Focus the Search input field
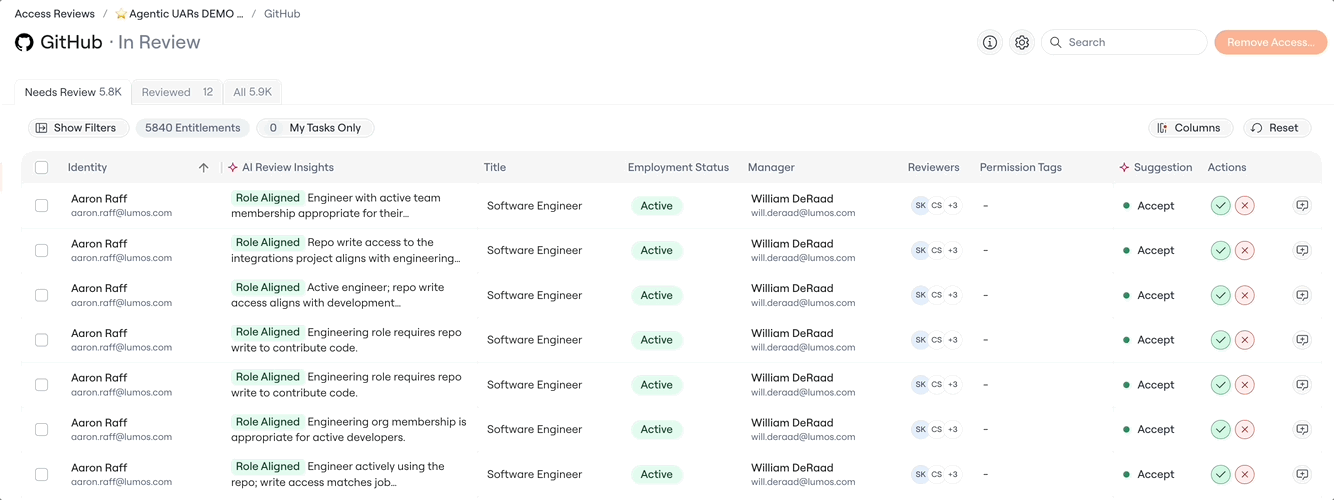The width and height of the screenshot is (1334, 500). click(x=1124, y=42)
